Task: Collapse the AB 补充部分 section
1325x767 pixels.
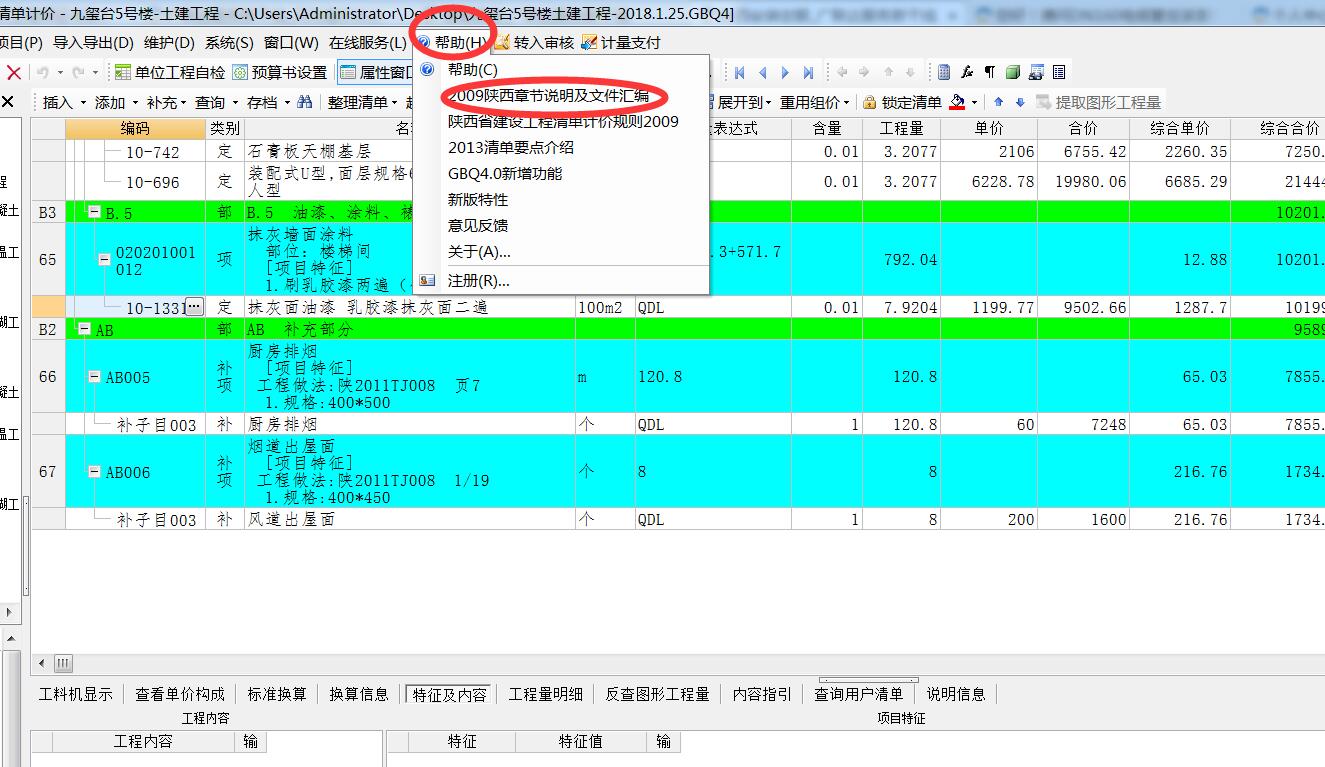Action: pyautogui.click(x=85, y=329)
